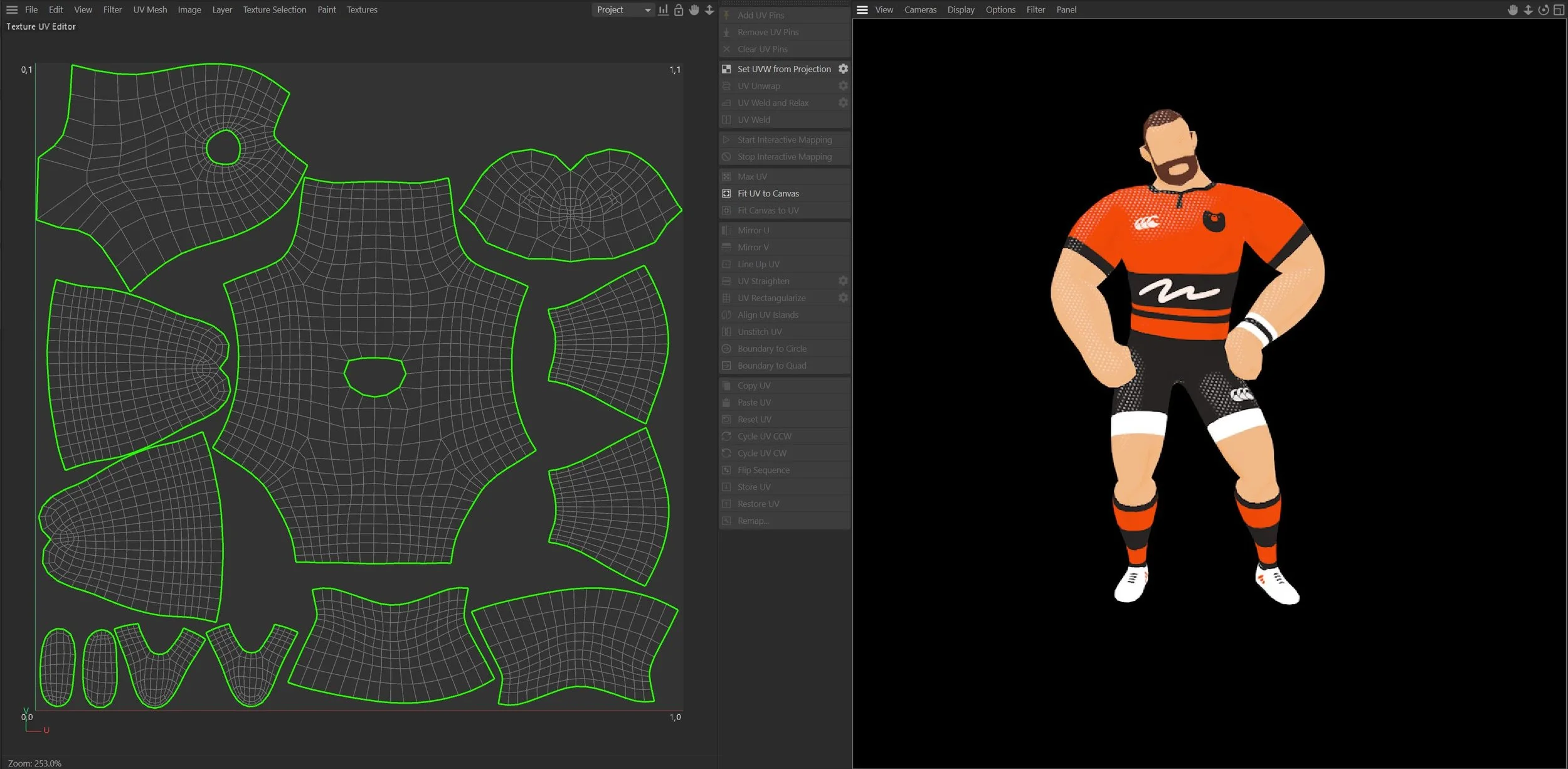Viewport: 1568px width, 769px height.
Task: Toggle the viewport layout icon in 3D view
Action: (1559, 10)
